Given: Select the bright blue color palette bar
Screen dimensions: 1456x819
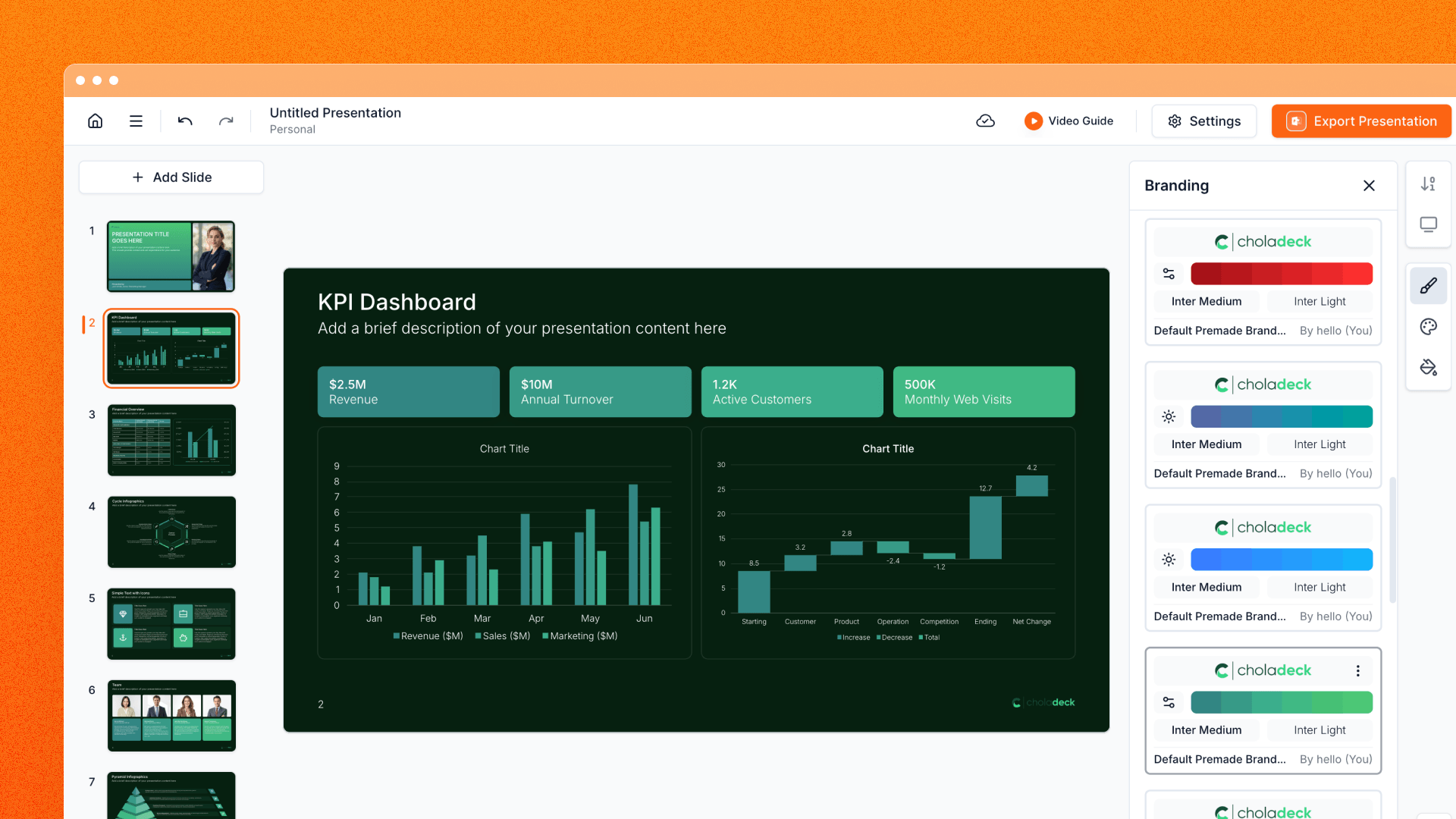Looking at the screenshot, I should click(x=1282, y=560).
